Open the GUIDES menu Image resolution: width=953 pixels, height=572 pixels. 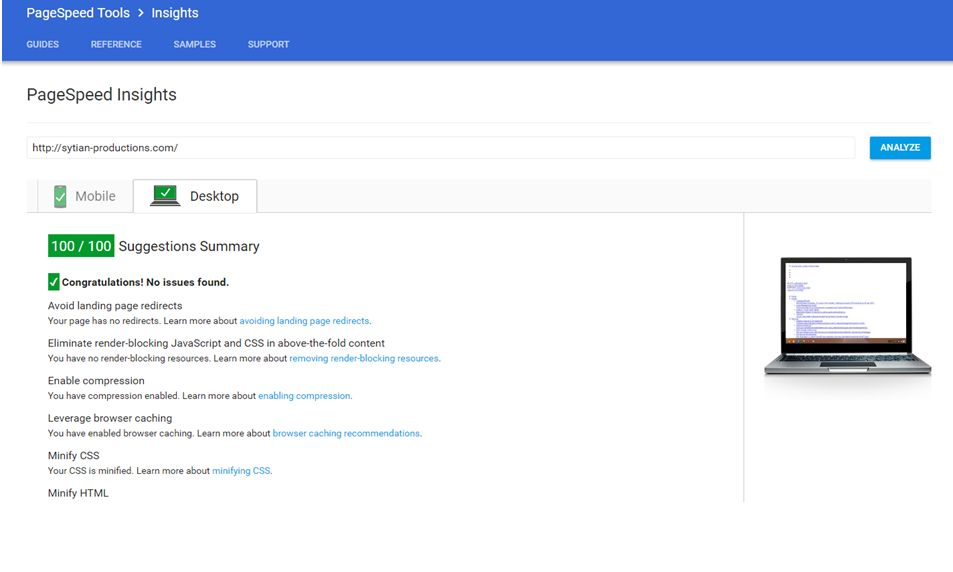click(x=43, y=44)
